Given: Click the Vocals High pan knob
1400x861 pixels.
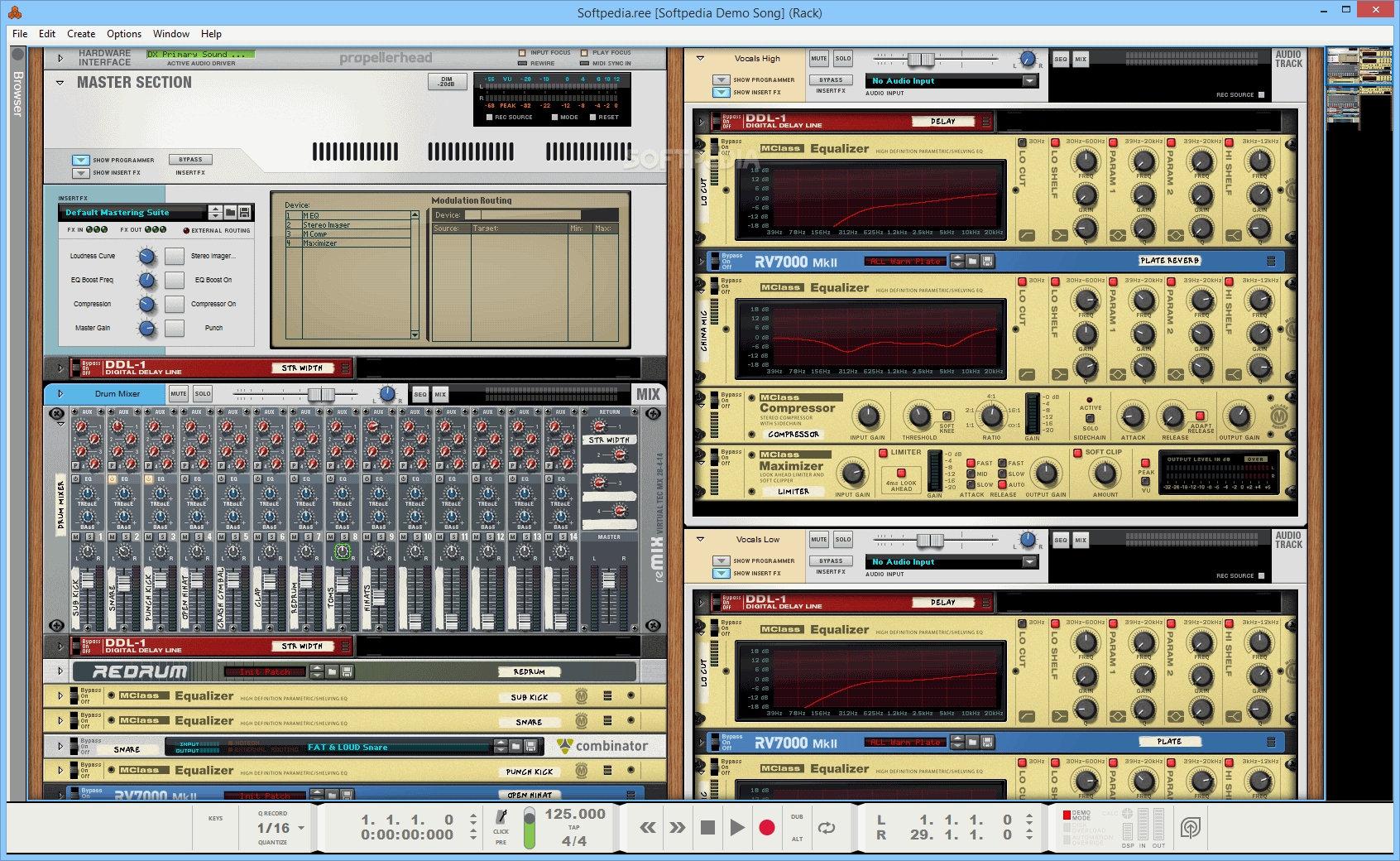Looking at the screenshot, I should pos(1027,59).
